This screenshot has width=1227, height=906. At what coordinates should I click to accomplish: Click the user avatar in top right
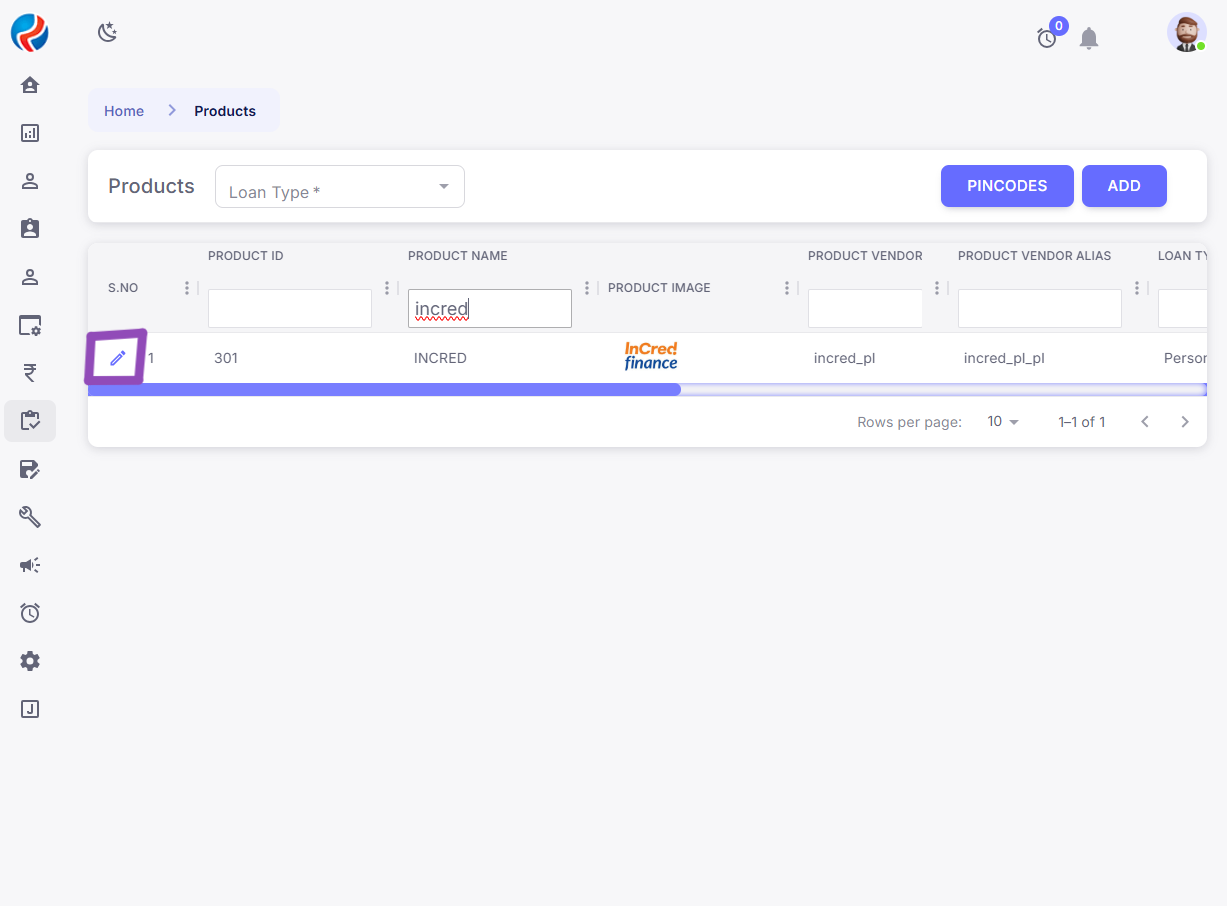(1186, 33)
